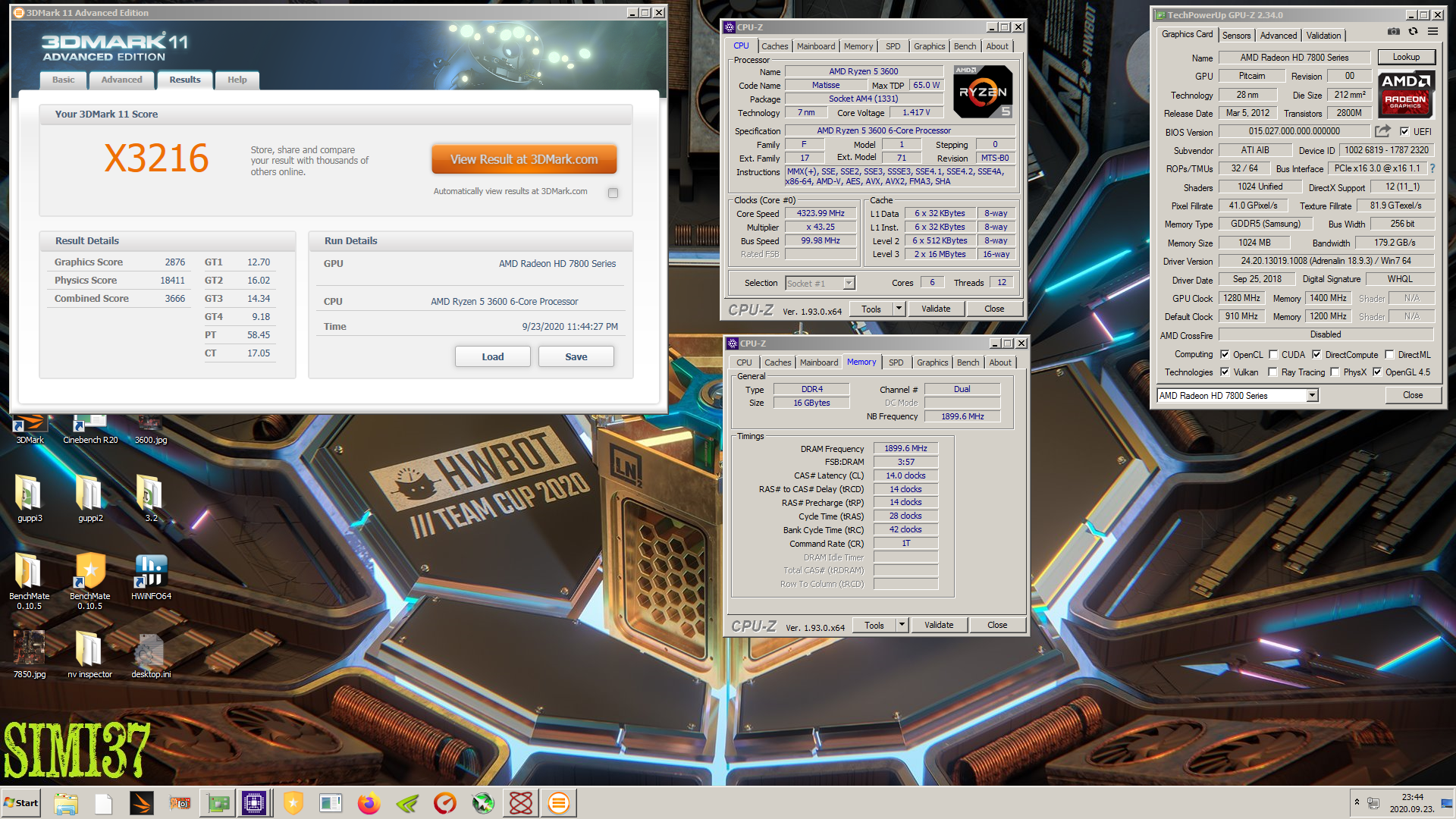Open SPD tab in the lower CPU-Z window
The height and width of the screenshot is (819, 1456).
click(896, 362)
